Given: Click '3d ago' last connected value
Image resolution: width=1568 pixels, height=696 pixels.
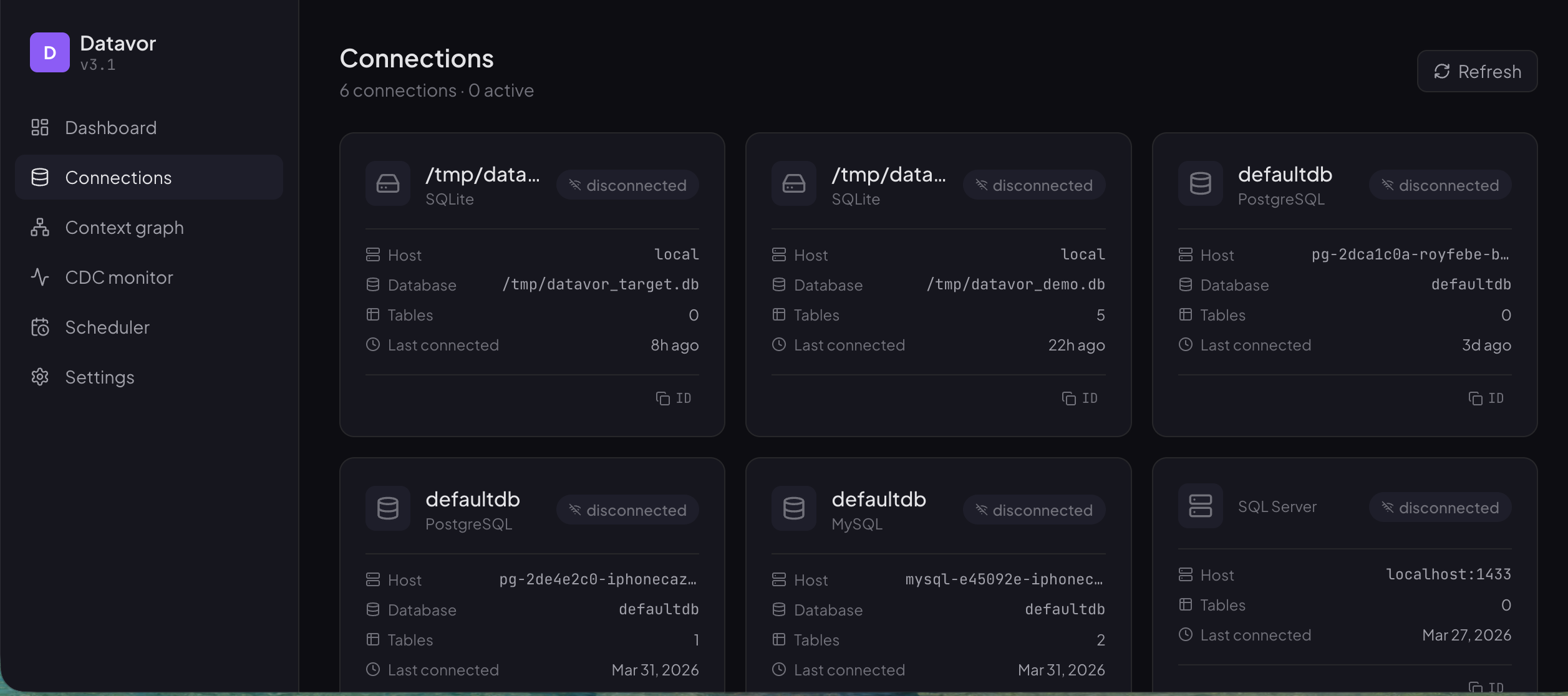Looking at the screenshot, I should pyautogui.click(x=1486, y=345).
